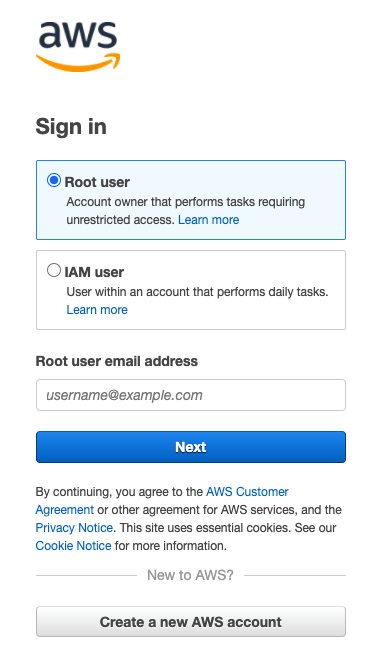Click "User within an account" description text

point(198,292)
